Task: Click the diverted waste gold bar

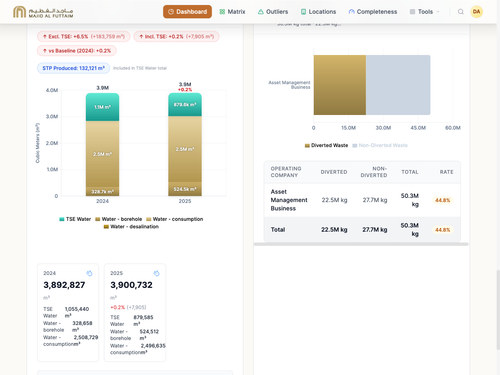Action: (340, 85)
